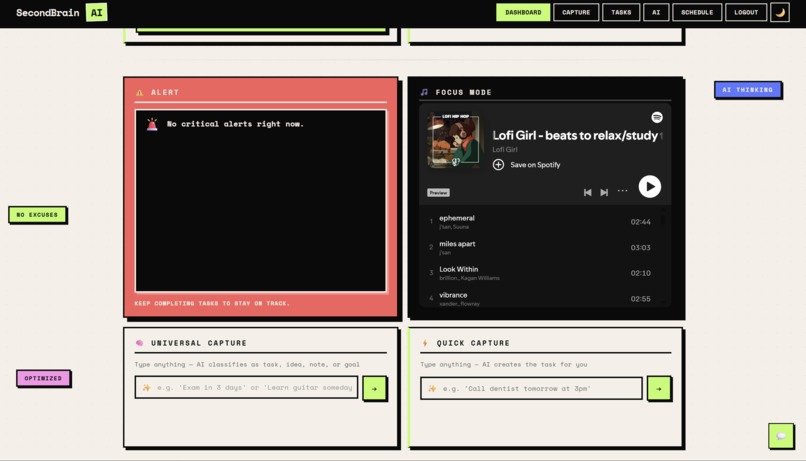Click the lightning icon beside Quick Capture

(425, 343)
